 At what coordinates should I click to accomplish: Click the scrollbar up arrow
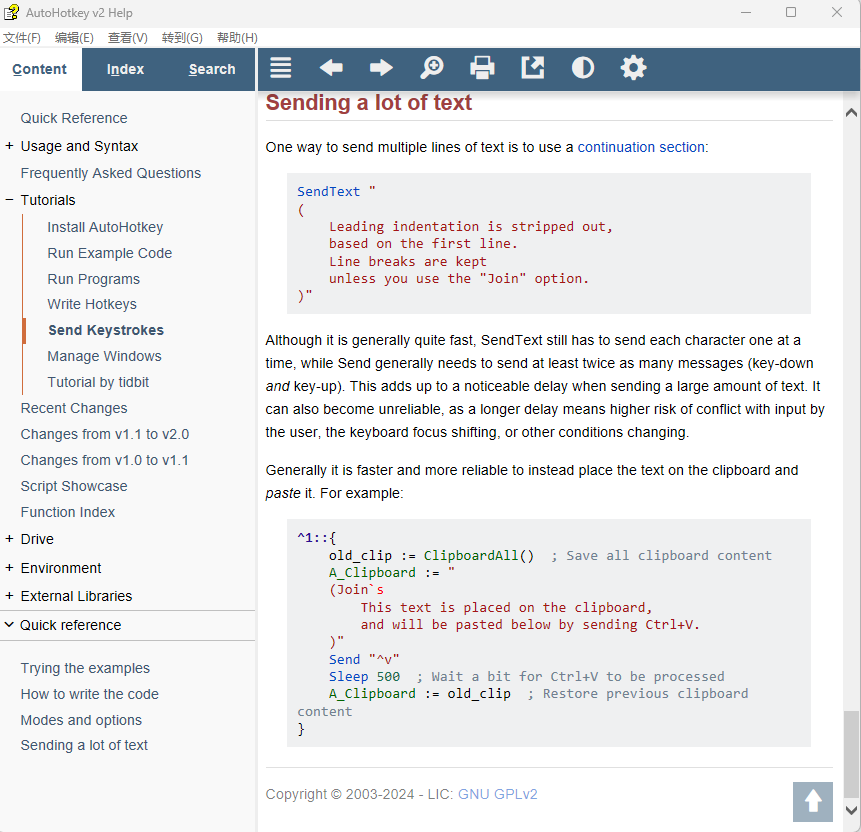pos(851,113)
